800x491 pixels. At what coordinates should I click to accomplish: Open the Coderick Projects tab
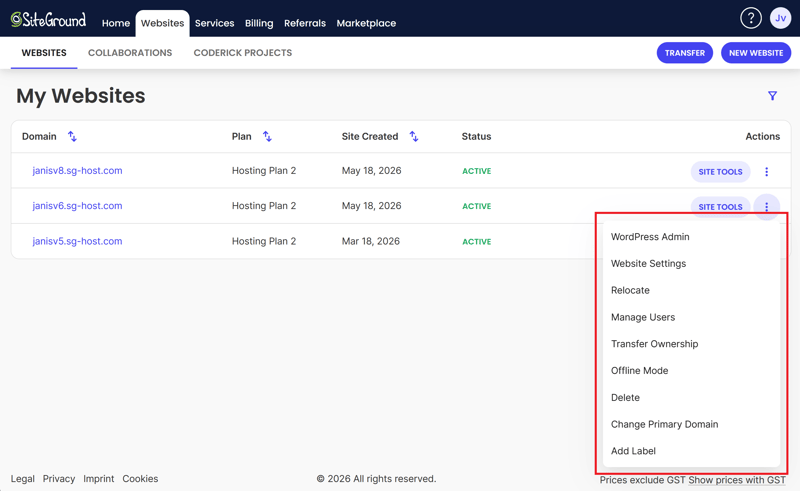pyautogui.click(x=243, y=53)
